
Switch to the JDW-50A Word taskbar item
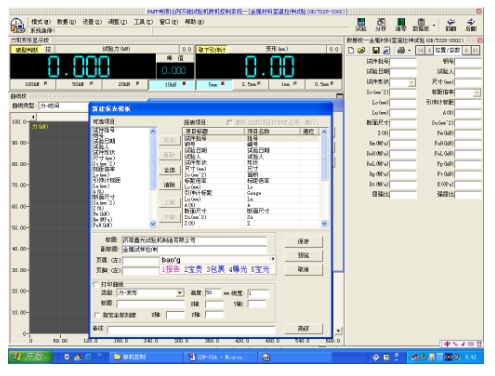coord(220,357)
